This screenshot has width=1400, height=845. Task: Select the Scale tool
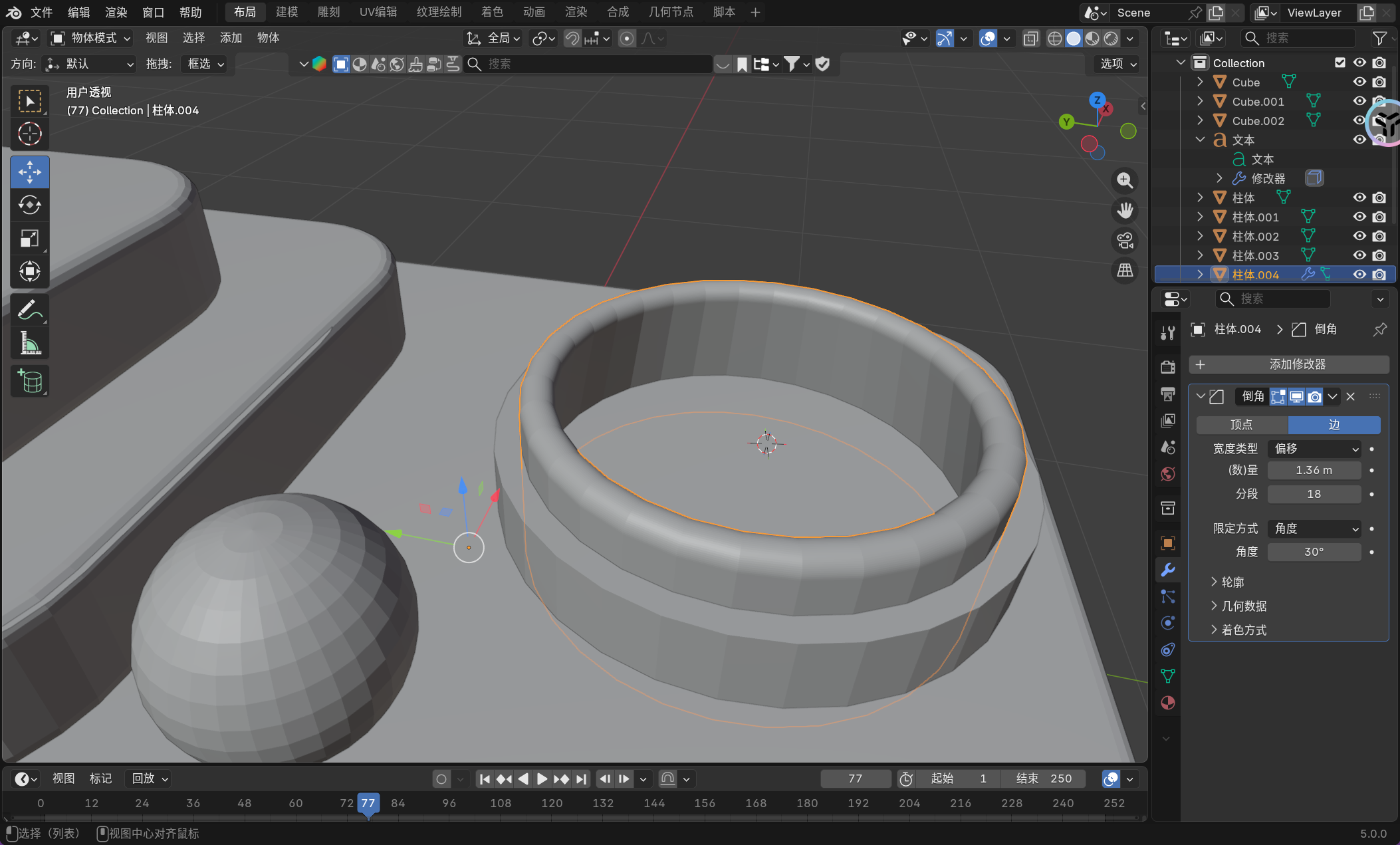point(29,238)
